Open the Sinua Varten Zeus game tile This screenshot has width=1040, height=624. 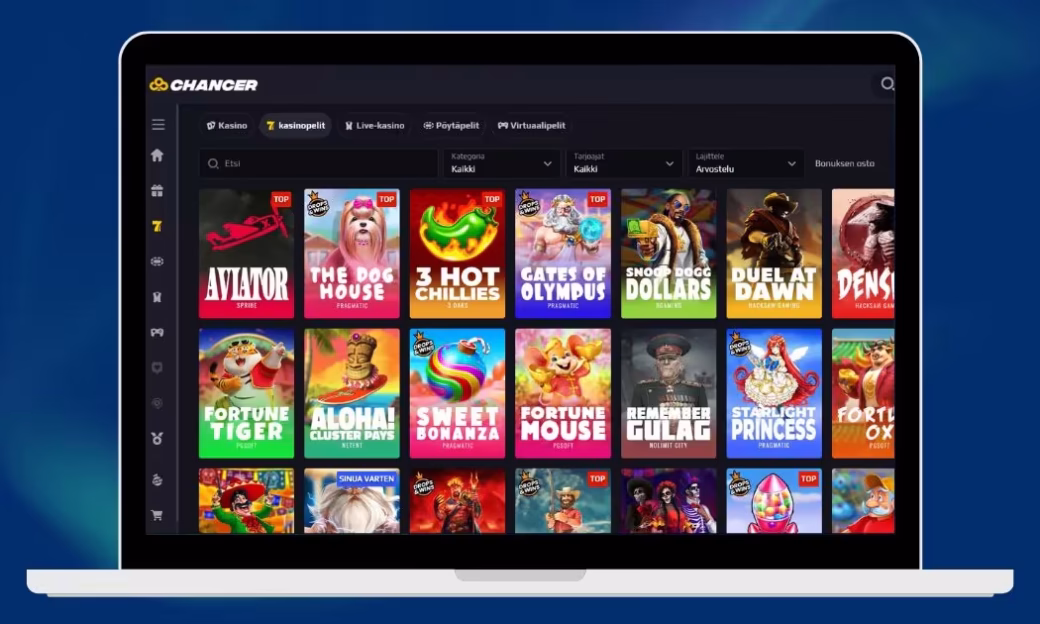tap(352, 501)
